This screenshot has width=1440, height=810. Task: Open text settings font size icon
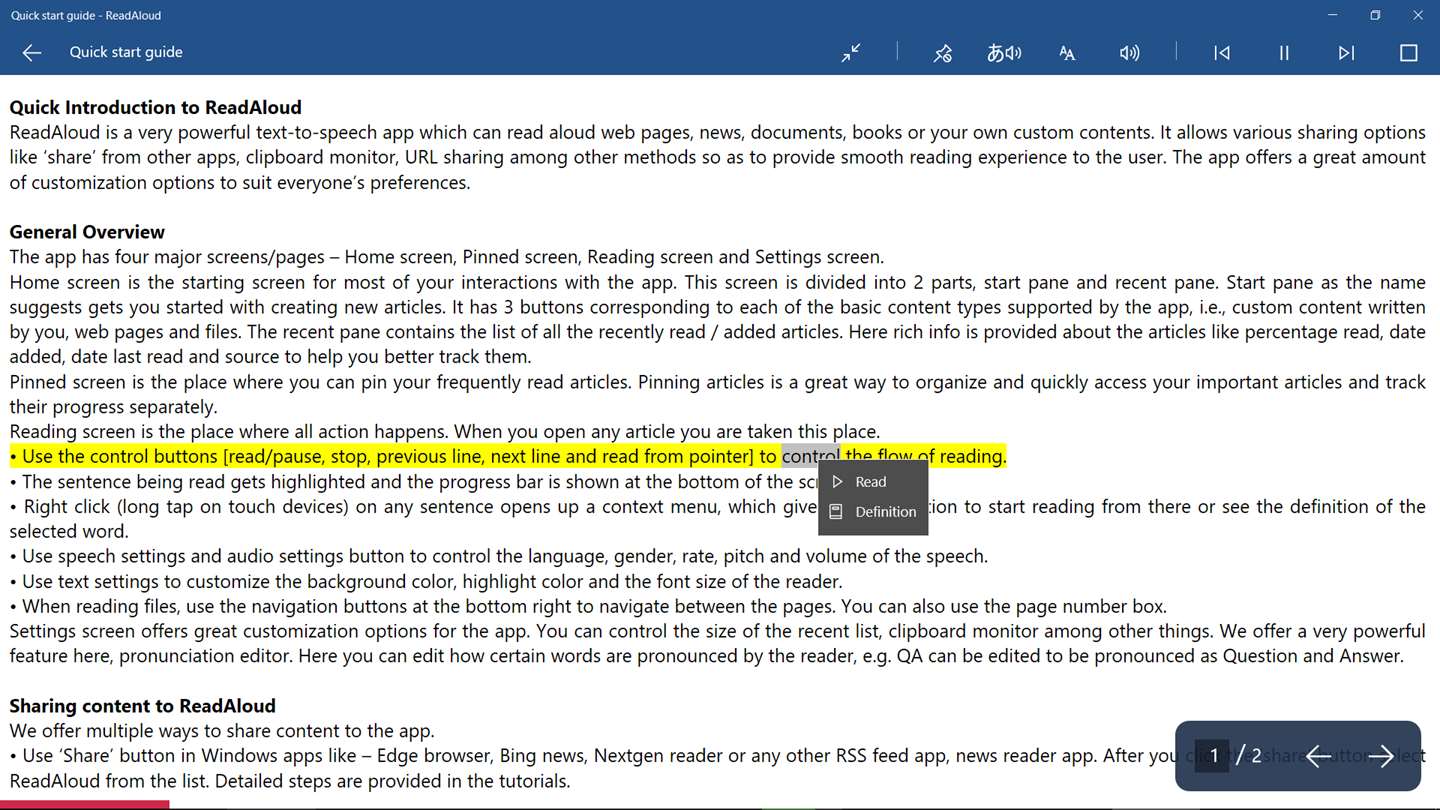[1067, 53]
